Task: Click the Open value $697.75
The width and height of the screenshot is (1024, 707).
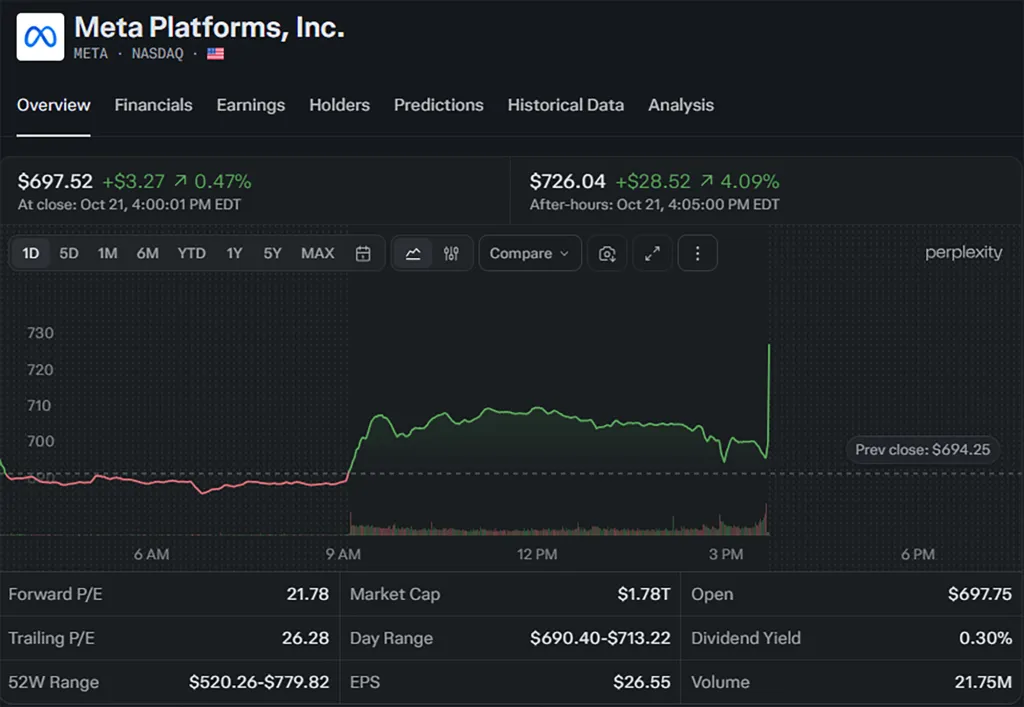Action: pos(980,594)
